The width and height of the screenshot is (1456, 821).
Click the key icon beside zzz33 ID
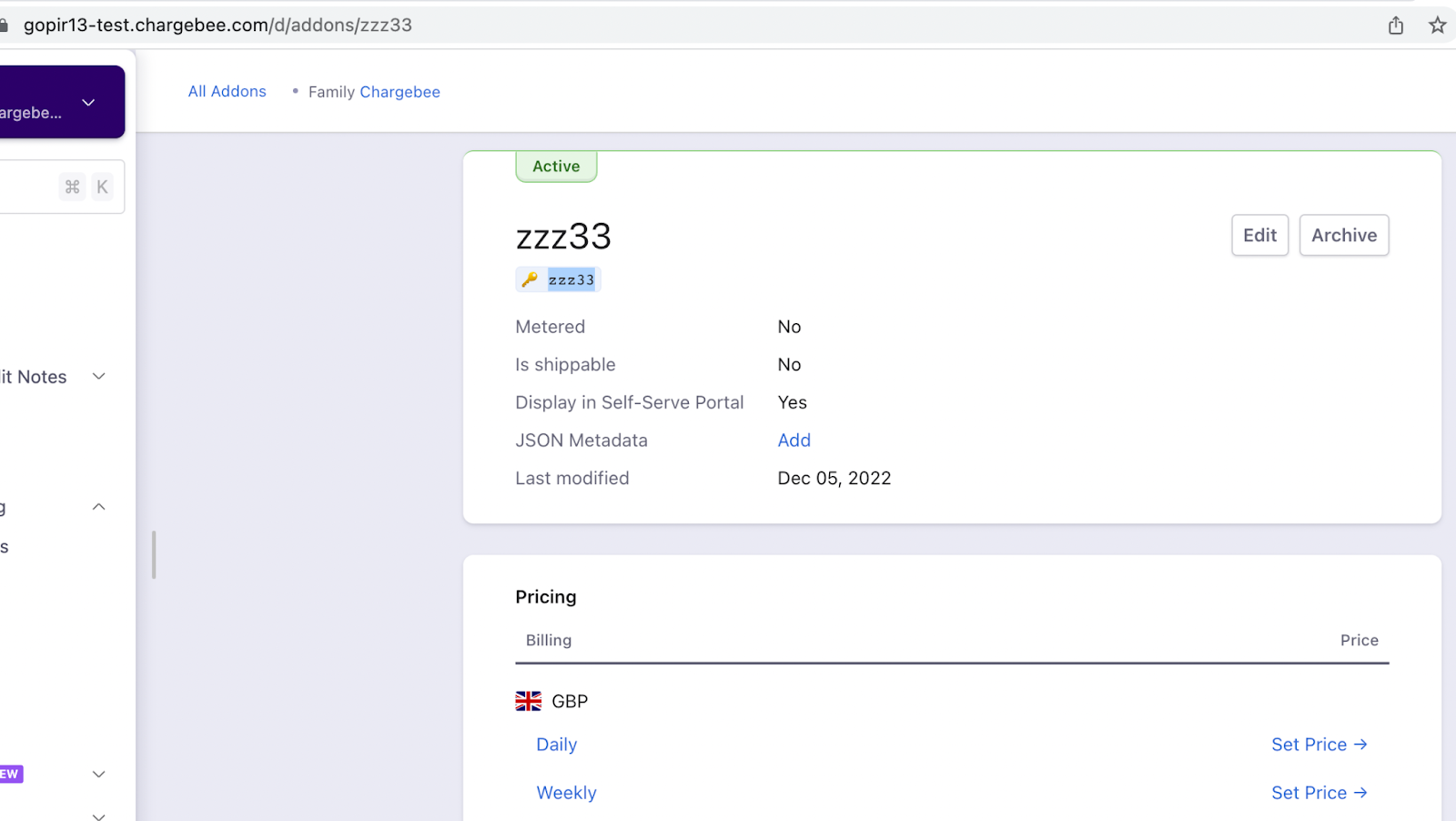530,279
